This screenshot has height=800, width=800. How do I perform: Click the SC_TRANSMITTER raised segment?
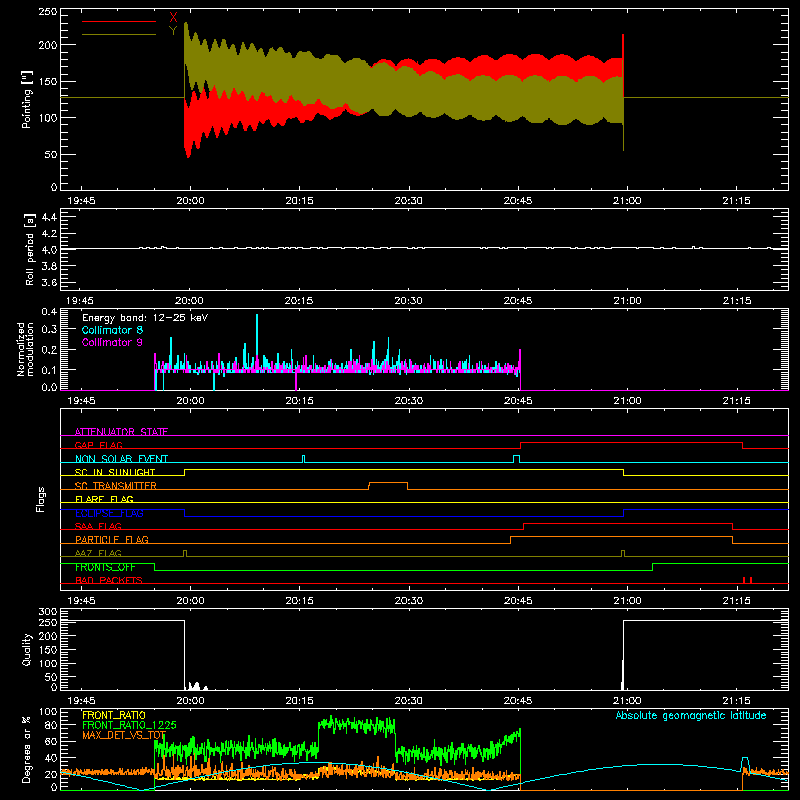click(x=388, y=483)
